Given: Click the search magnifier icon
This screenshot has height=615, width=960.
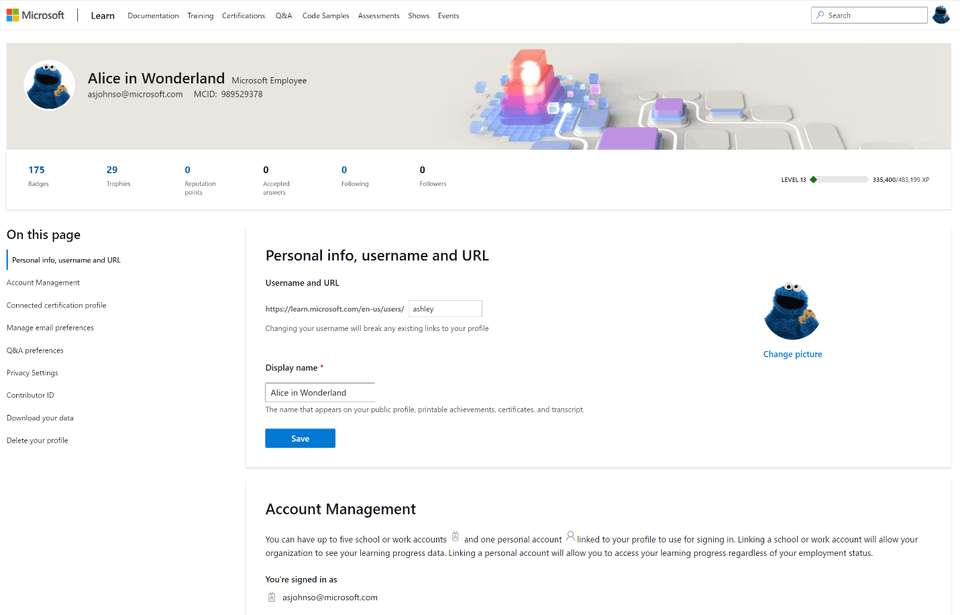Looking at the screenshot, I should (820, 15).
